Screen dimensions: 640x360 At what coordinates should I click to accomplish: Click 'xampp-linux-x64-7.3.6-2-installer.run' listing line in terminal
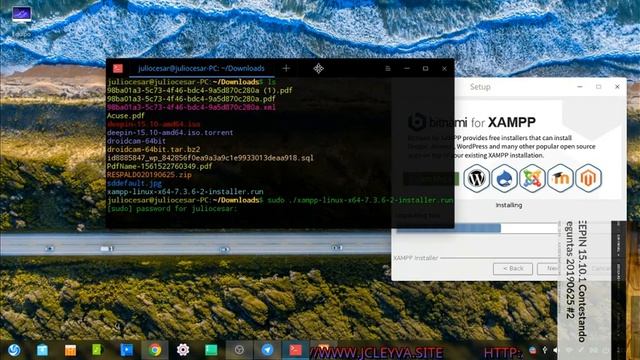[185, 191]
